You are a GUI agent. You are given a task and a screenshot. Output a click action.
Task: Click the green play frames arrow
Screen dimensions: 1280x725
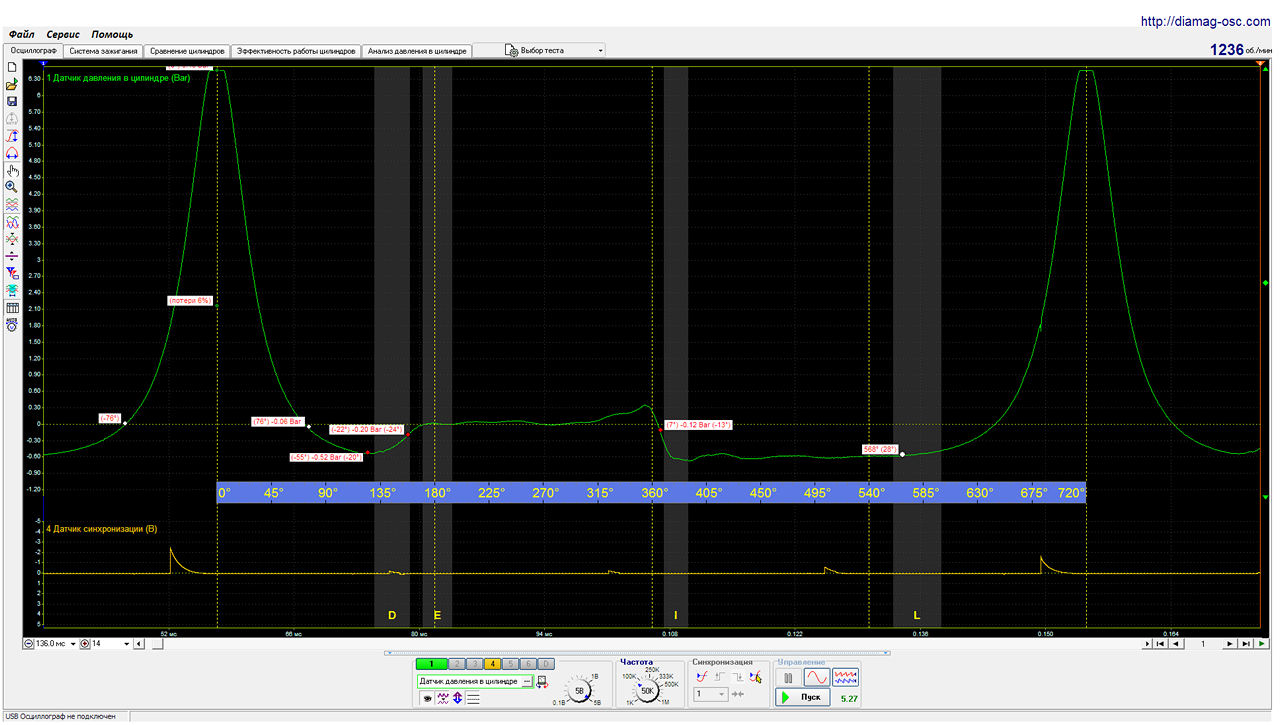(x=1262, y=644)
